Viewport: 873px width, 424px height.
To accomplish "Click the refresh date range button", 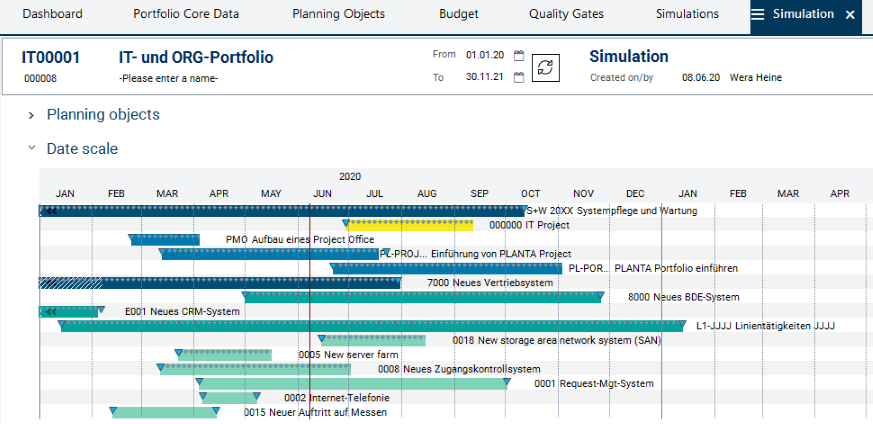I will click(x=546, y=67).
